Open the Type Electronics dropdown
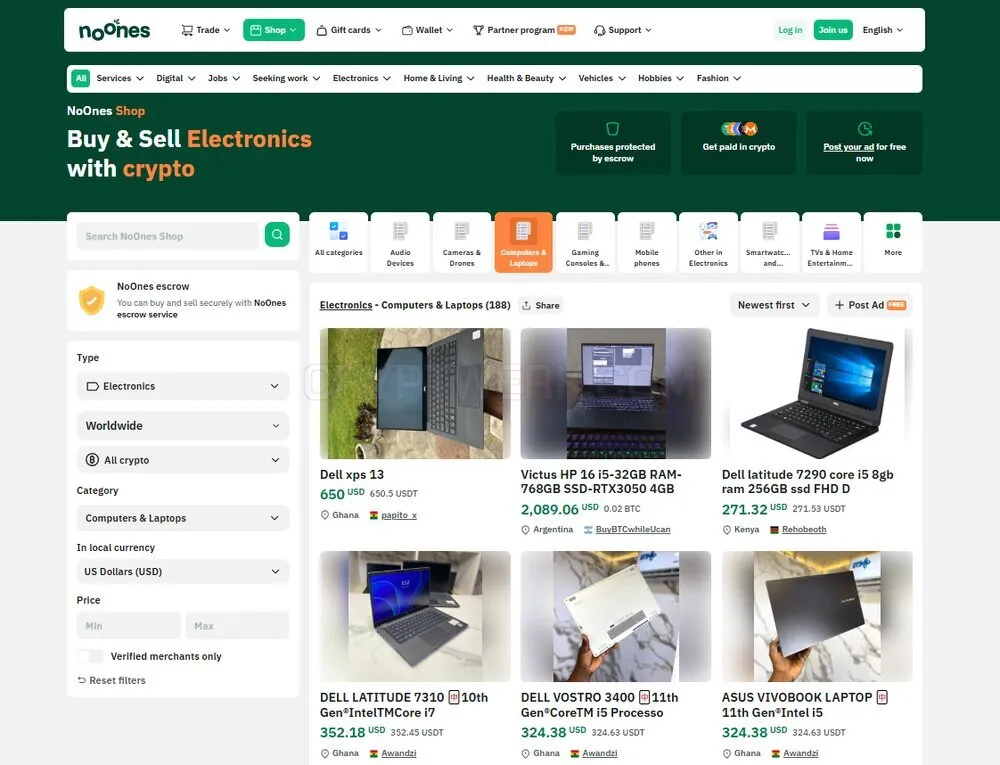 pyautogui.click(x=183, y=386)
